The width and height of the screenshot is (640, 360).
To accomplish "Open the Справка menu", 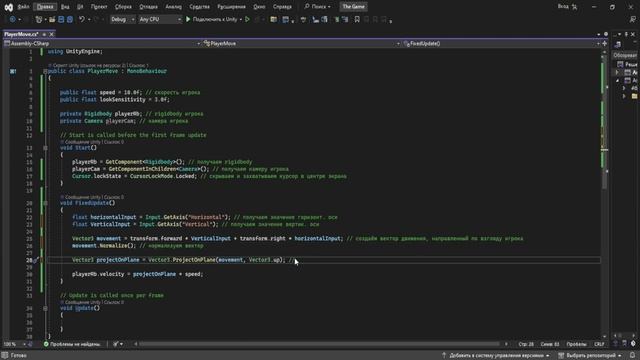I will point(282,7).
